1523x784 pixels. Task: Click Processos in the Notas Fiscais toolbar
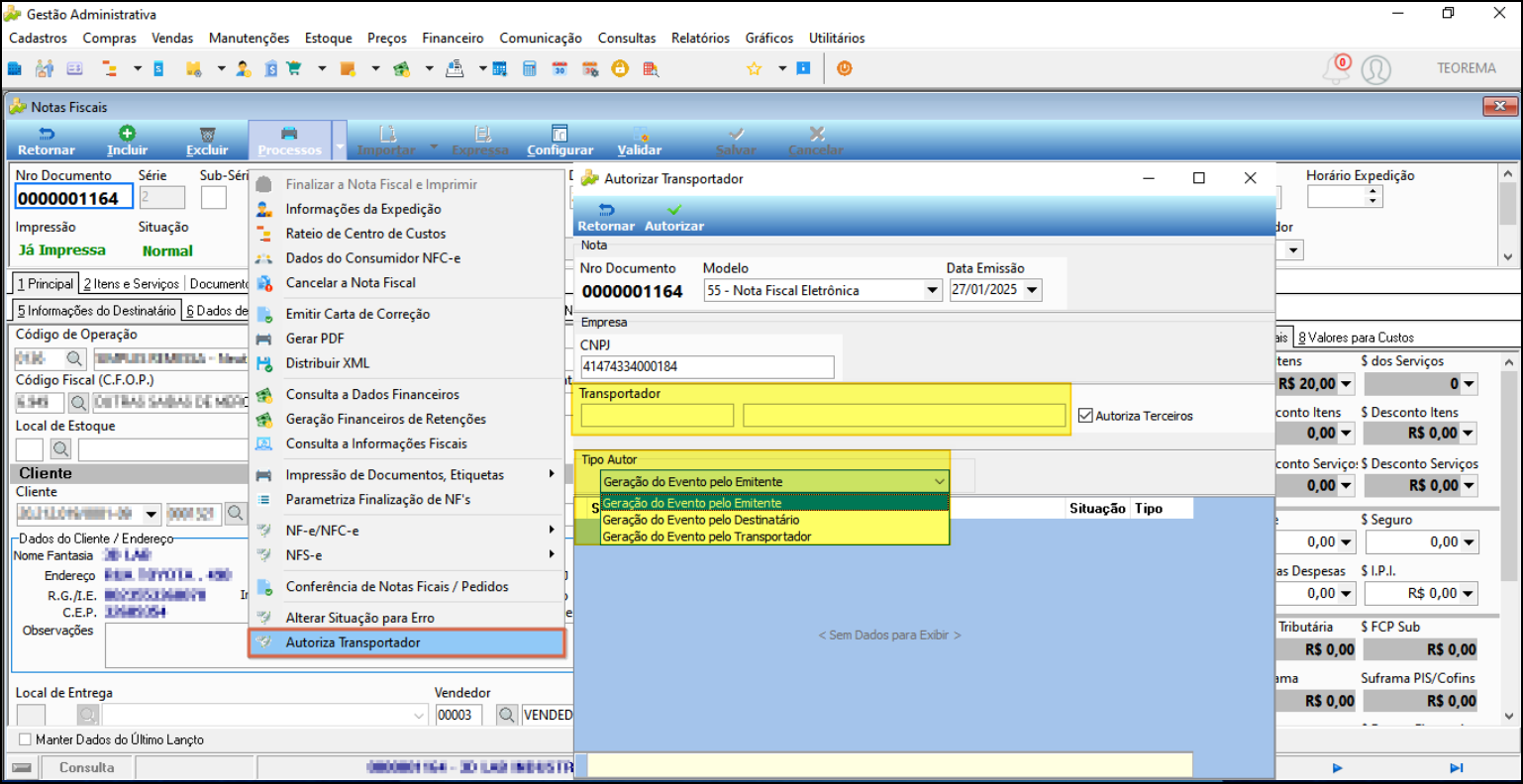[x=289, y=142]
